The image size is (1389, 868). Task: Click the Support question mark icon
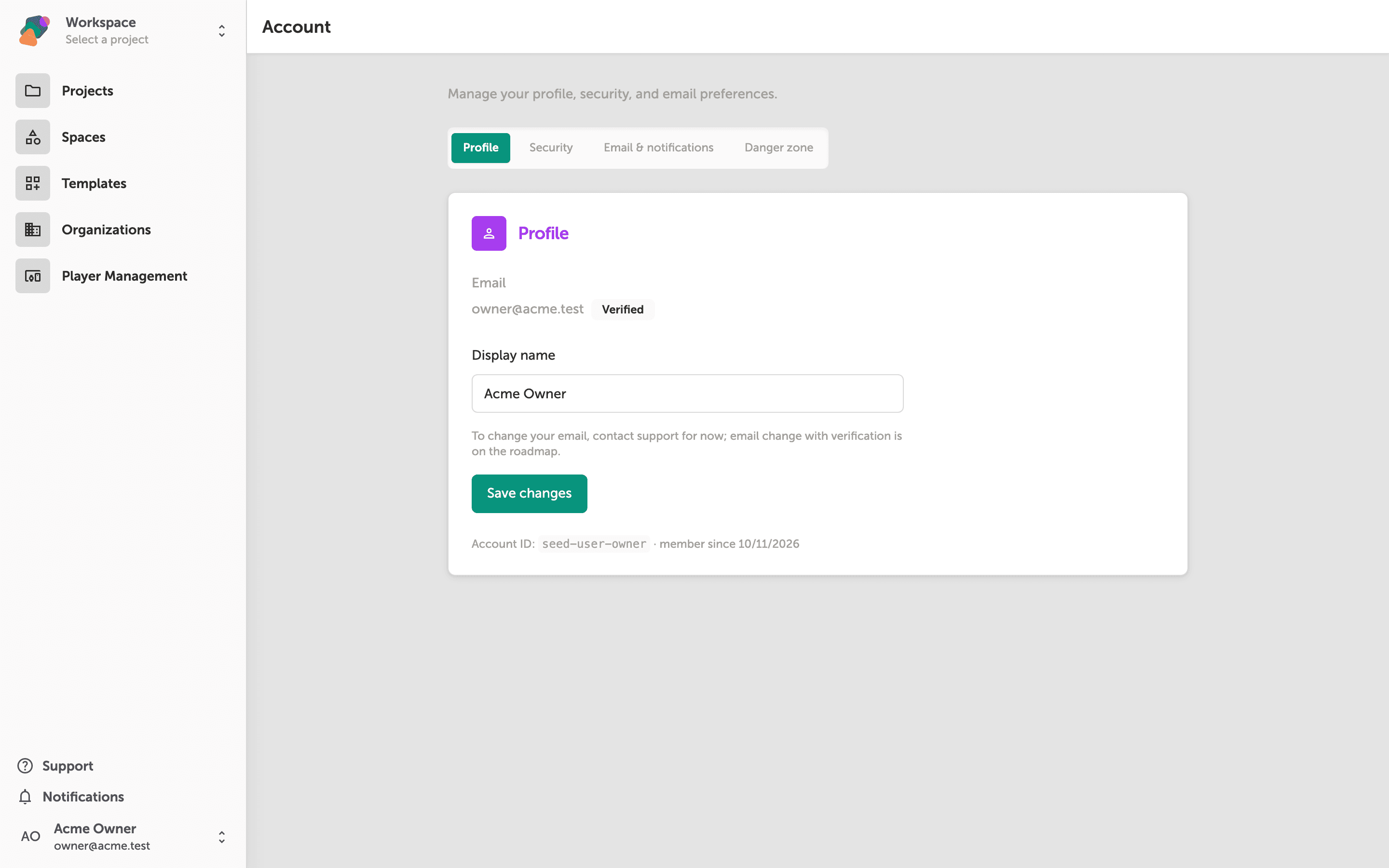click(25, 766)
